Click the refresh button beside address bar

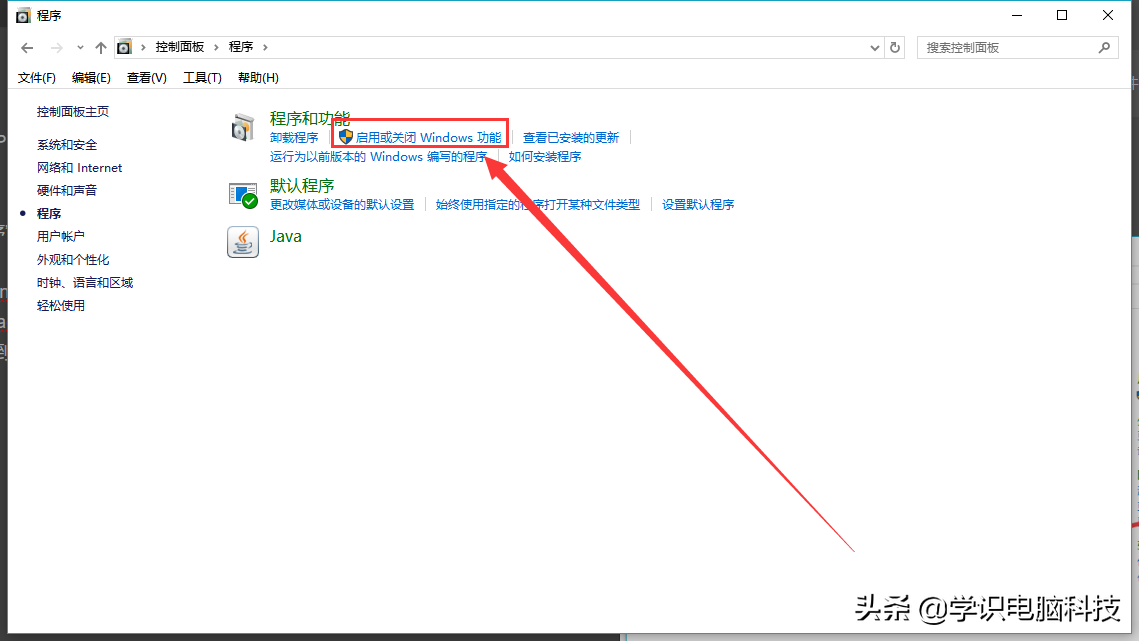click(x=895, y=47)
